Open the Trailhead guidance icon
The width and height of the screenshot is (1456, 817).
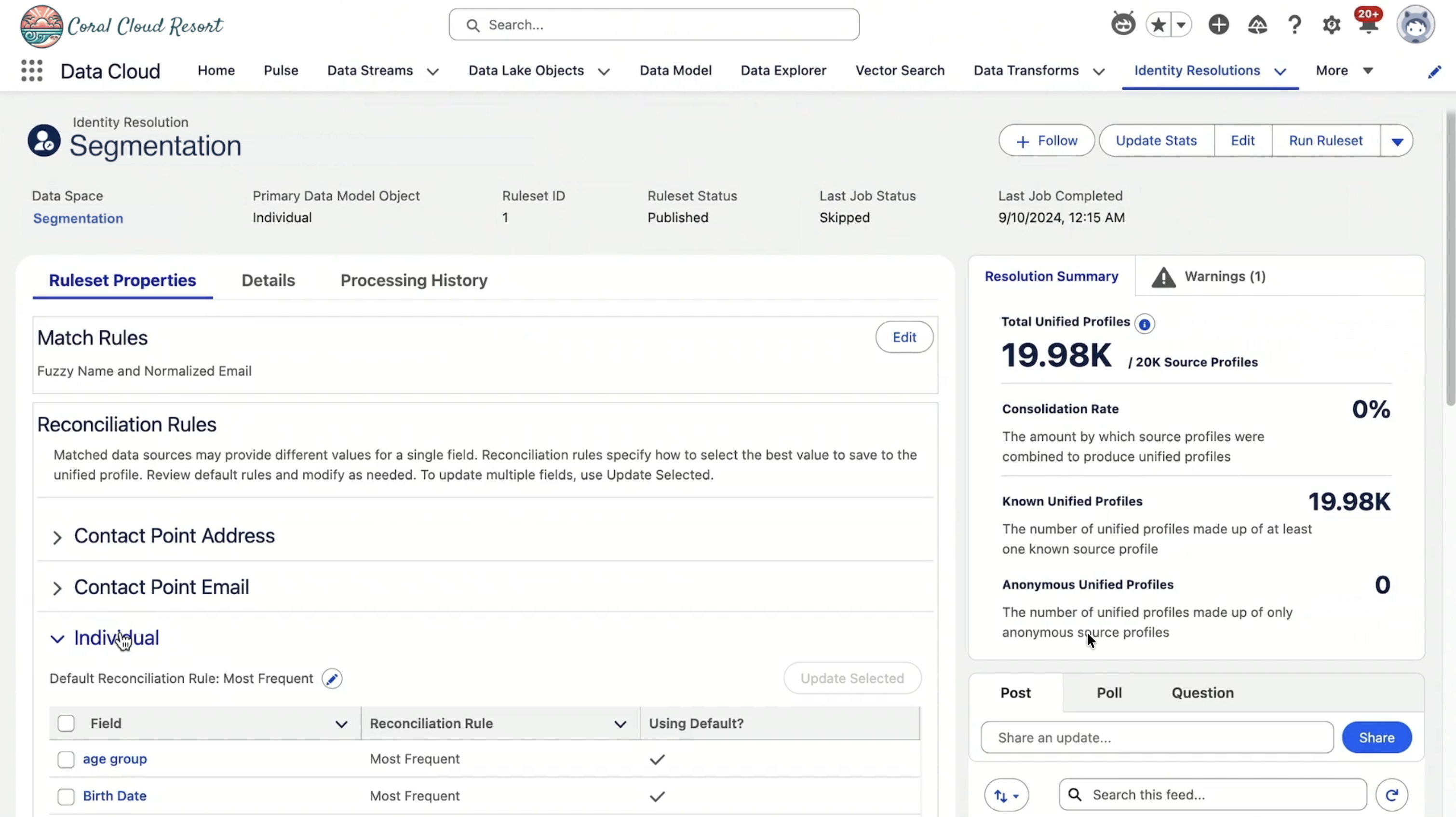pyautogui.click(x=1257, y=24)
